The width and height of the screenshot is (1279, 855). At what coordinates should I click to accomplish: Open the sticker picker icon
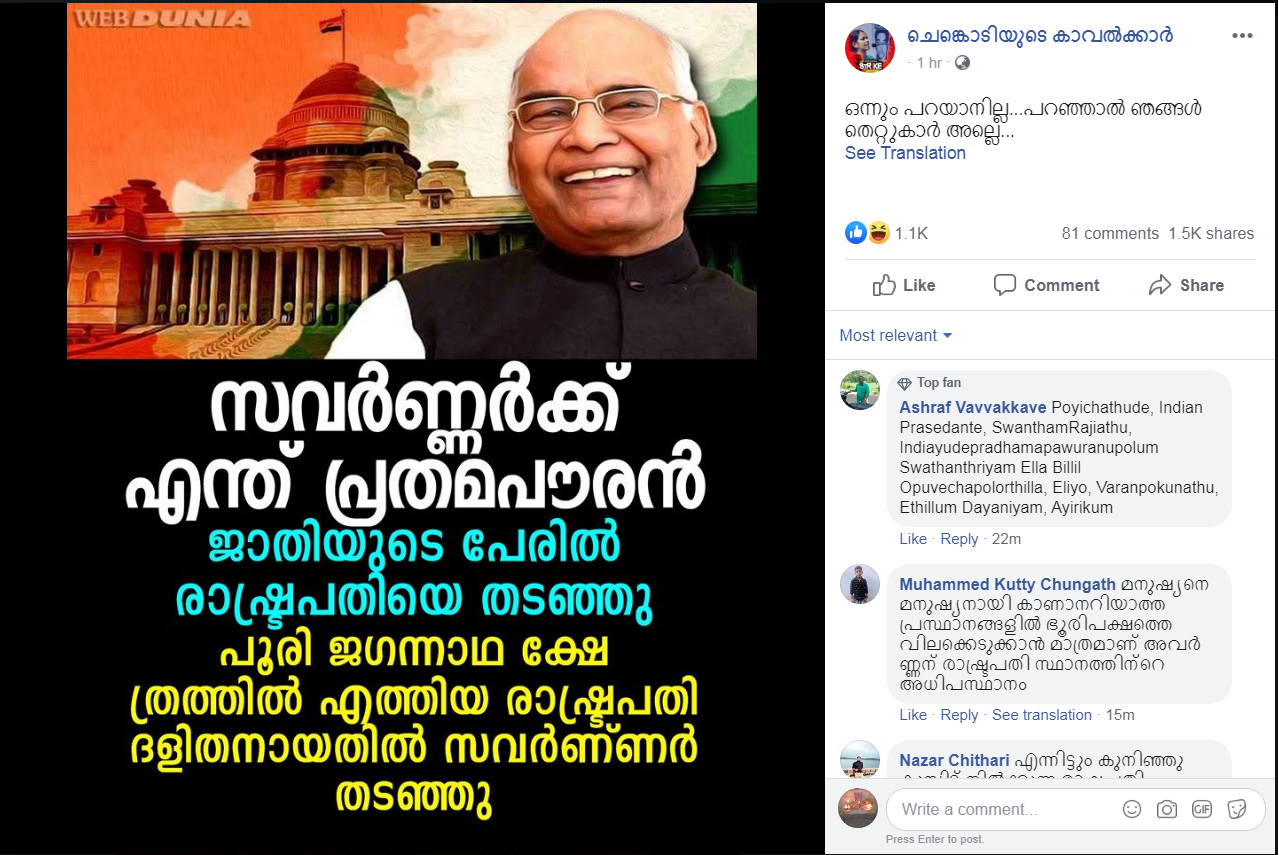(x=1237, y=809)
